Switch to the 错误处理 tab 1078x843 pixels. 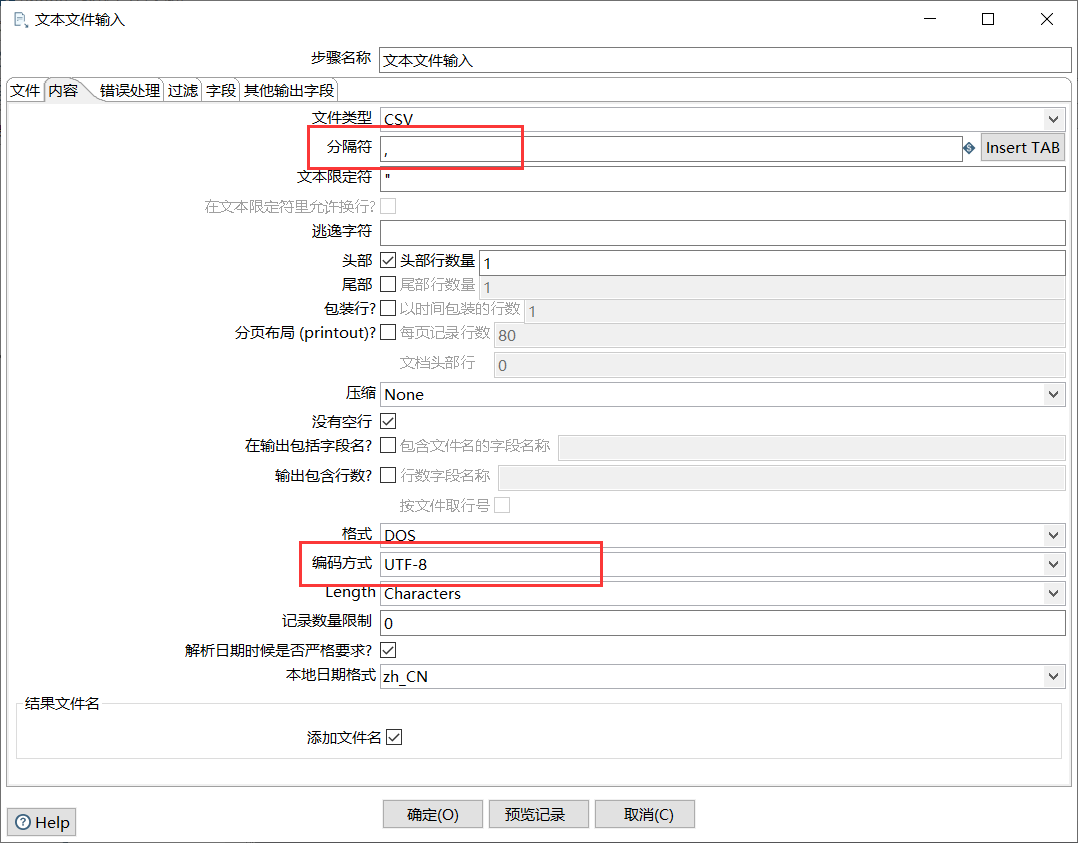[129, 91]
